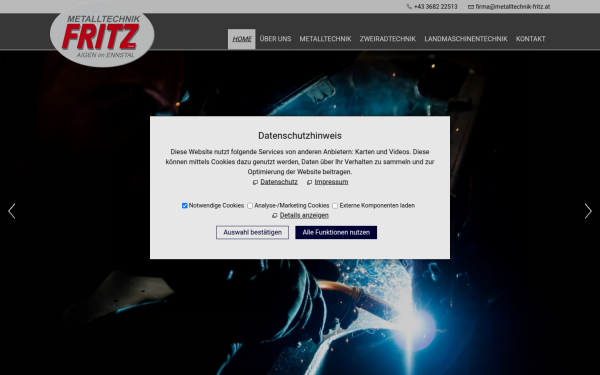Image resolution: width=600 pixels, height=375 pixels.
Task: Call phone number +43 3682 22513
Action: pos(435,7)
